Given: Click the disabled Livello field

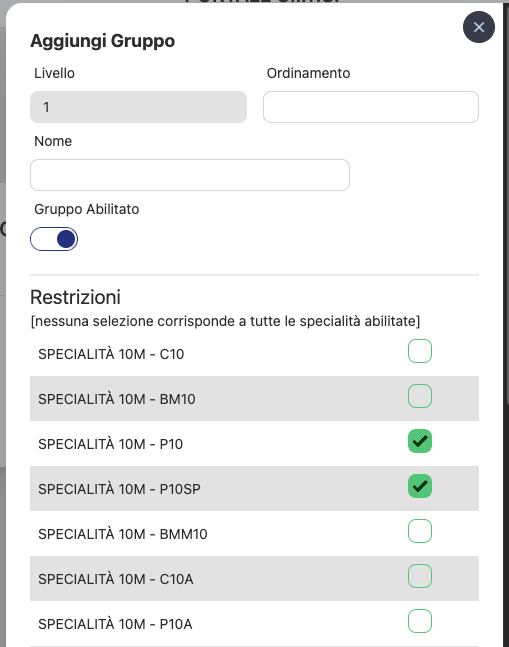Looking at the screenshot, I should point(139,107).
